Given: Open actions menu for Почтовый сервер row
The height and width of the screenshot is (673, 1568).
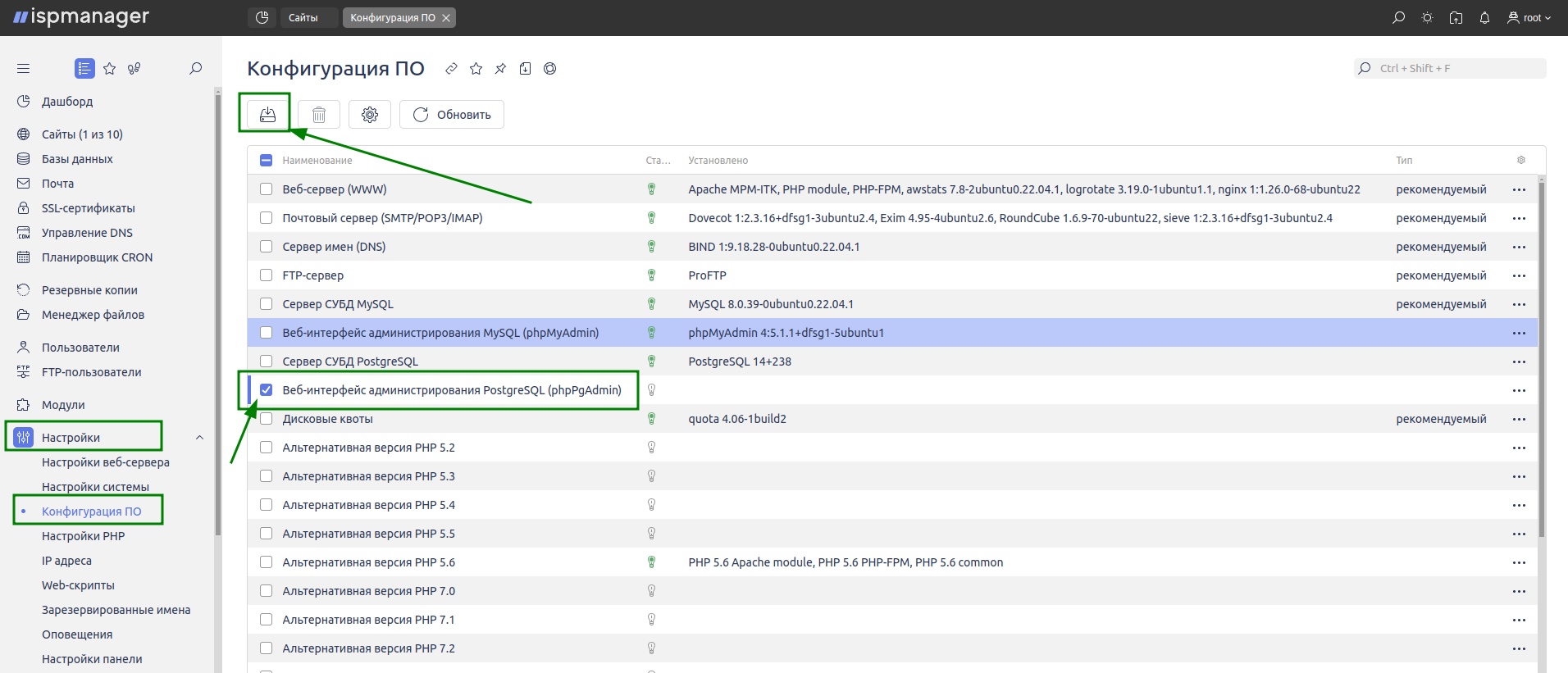Looking at the screenshot, I should pyautogui.click(x=1519, y=218).
